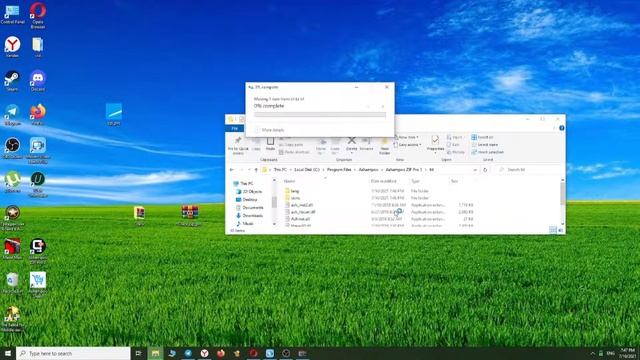Click the Date modified column header
This screenshot has height=360, width=640.
[384, 181]
